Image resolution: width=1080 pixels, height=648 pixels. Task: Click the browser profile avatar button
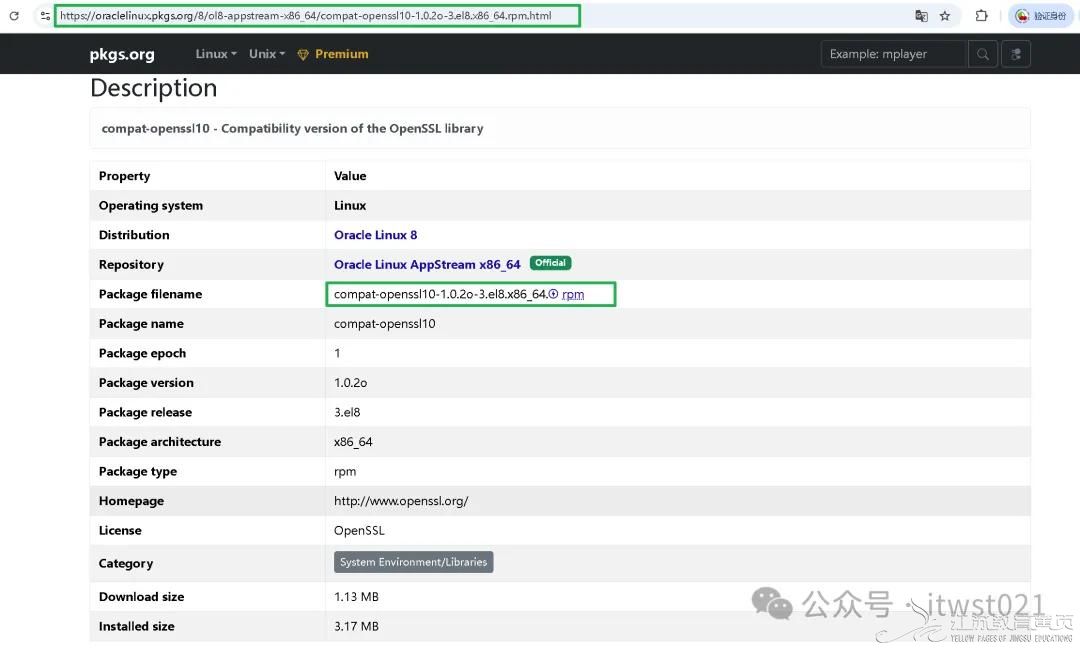point(1042,16)
